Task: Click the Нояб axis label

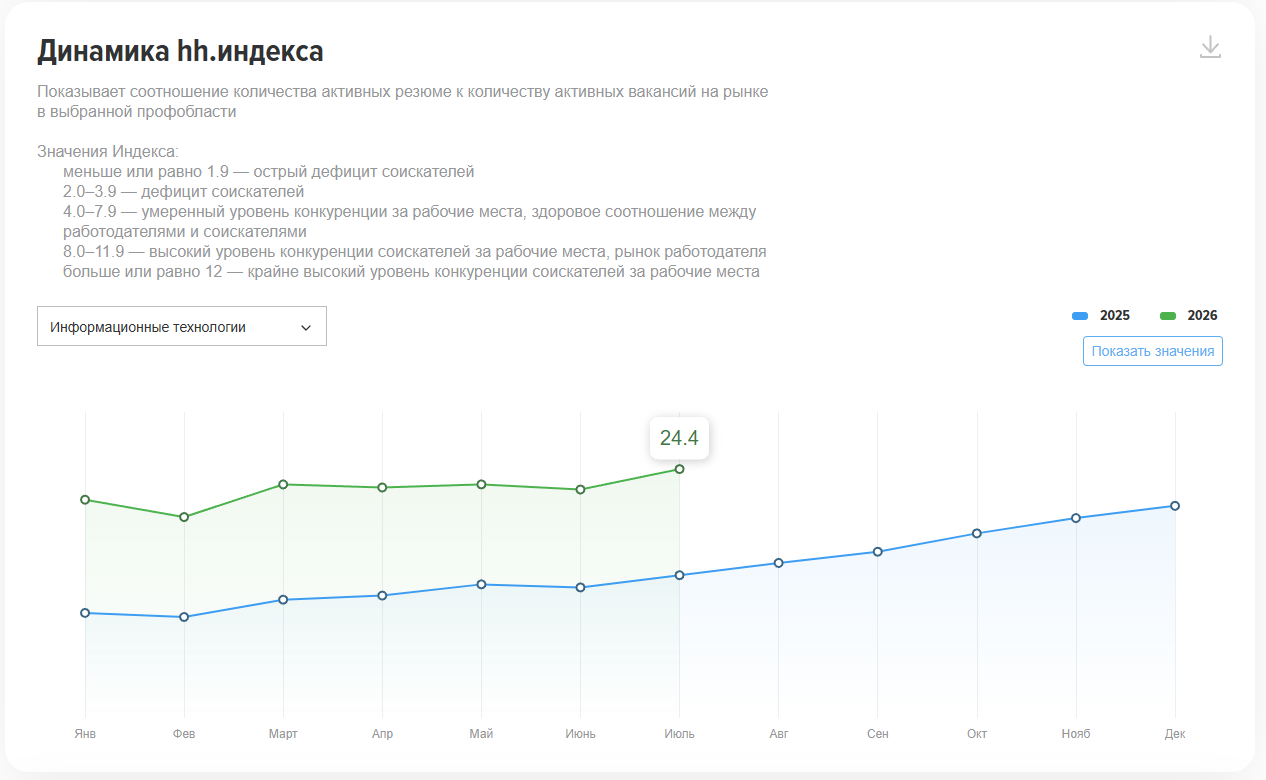Action: click(1076, 734)
